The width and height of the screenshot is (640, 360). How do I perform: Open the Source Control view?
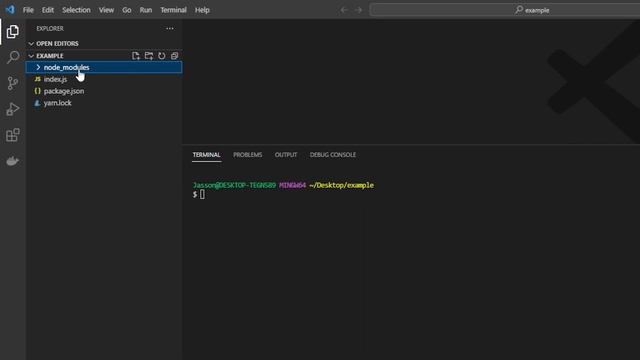[x=13, y=83]
